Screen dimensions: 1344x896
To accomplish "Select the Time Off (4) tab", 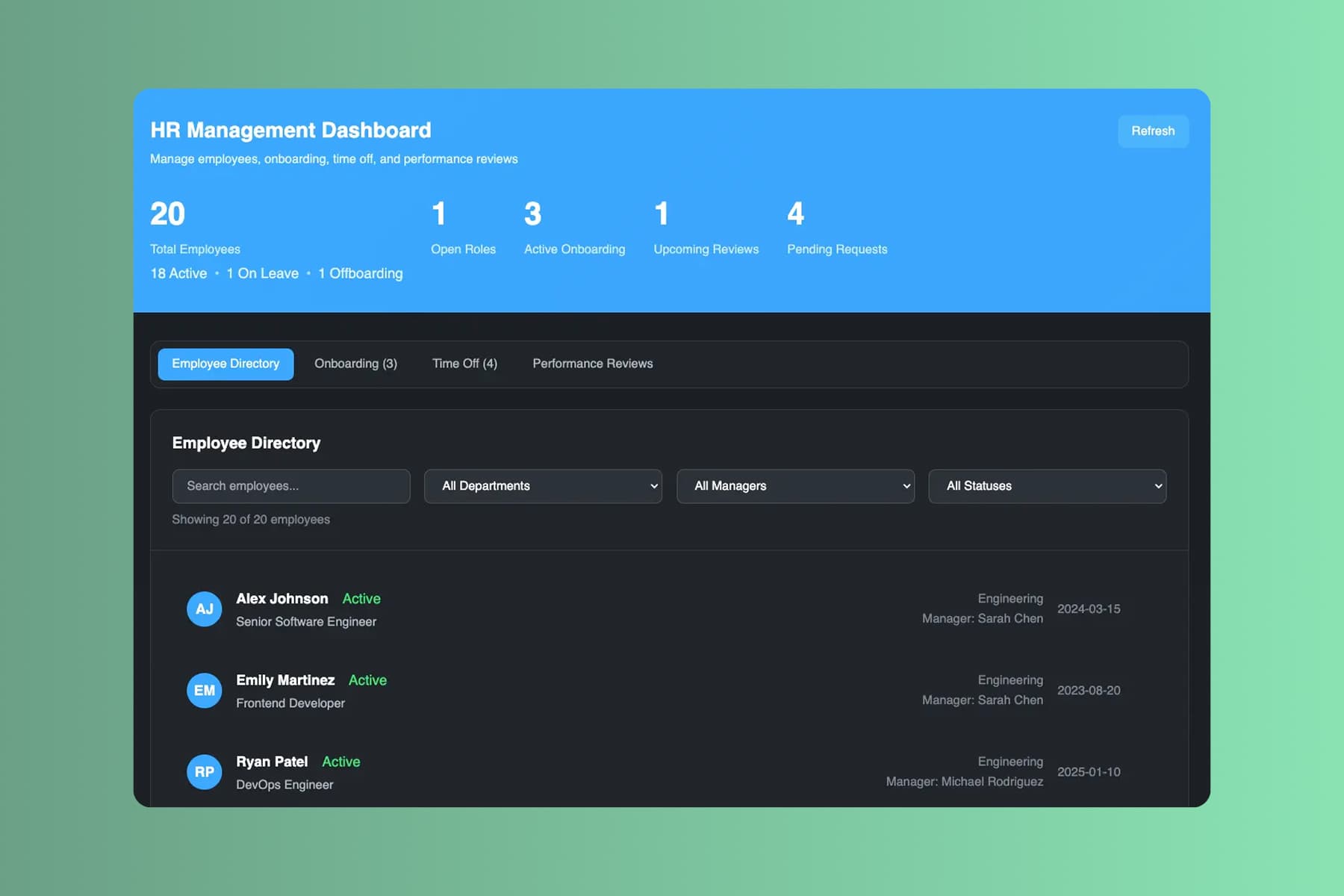I will point(464,364).
